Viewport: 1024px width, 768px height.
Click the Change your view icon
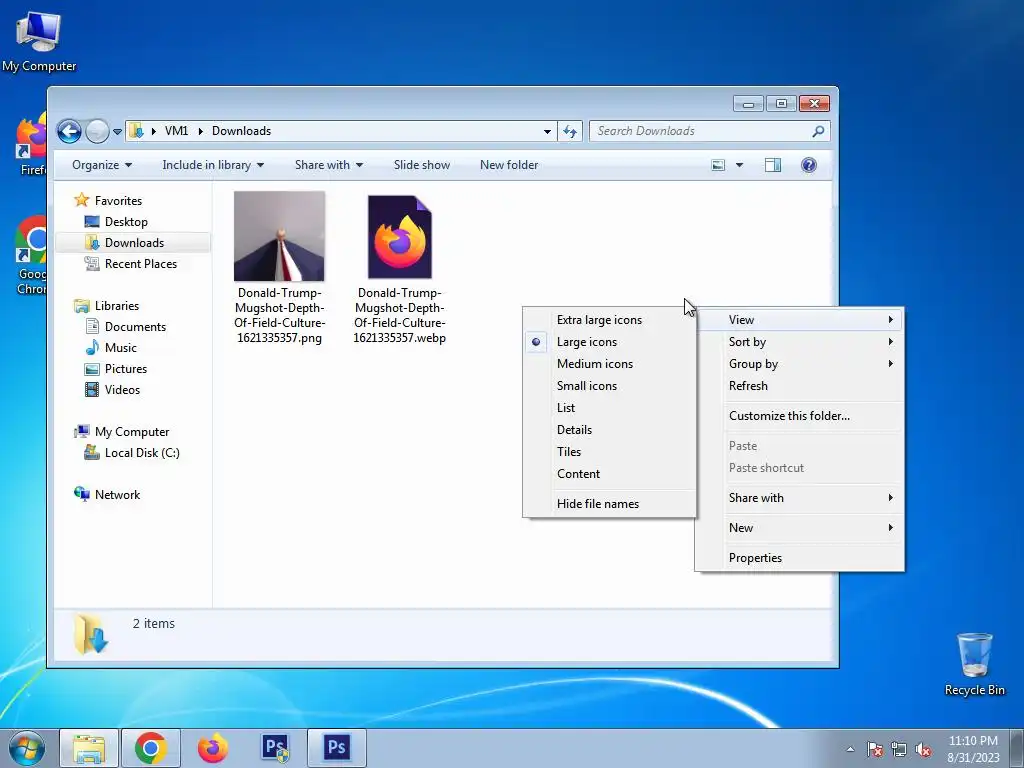(x=718, y=165)
